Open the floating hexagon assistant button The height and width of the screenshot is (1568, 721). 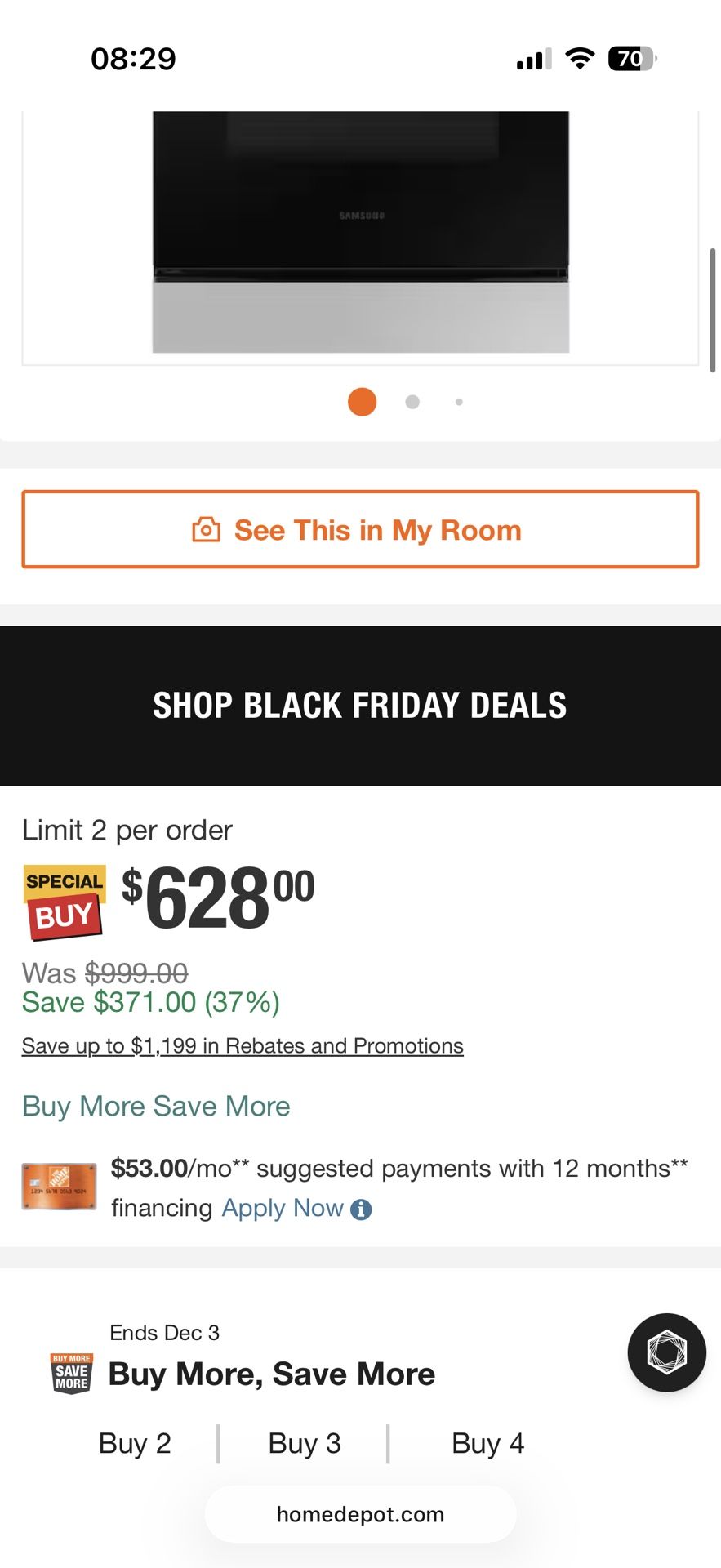(666, 1352)
